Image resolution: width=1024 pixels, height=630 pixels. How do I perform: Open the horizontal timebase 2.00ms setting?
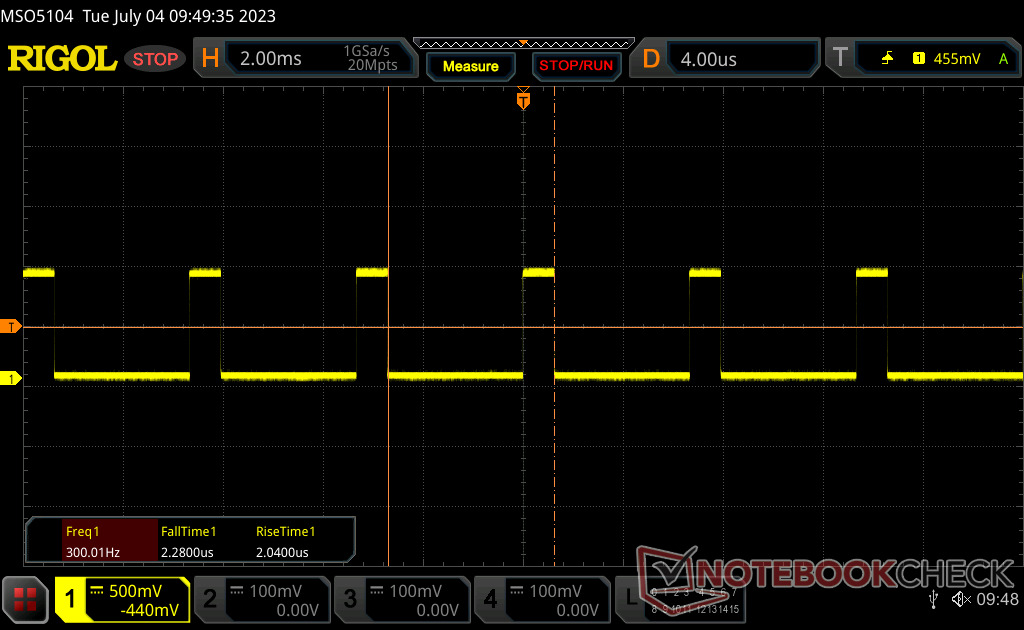coord(305,59)
